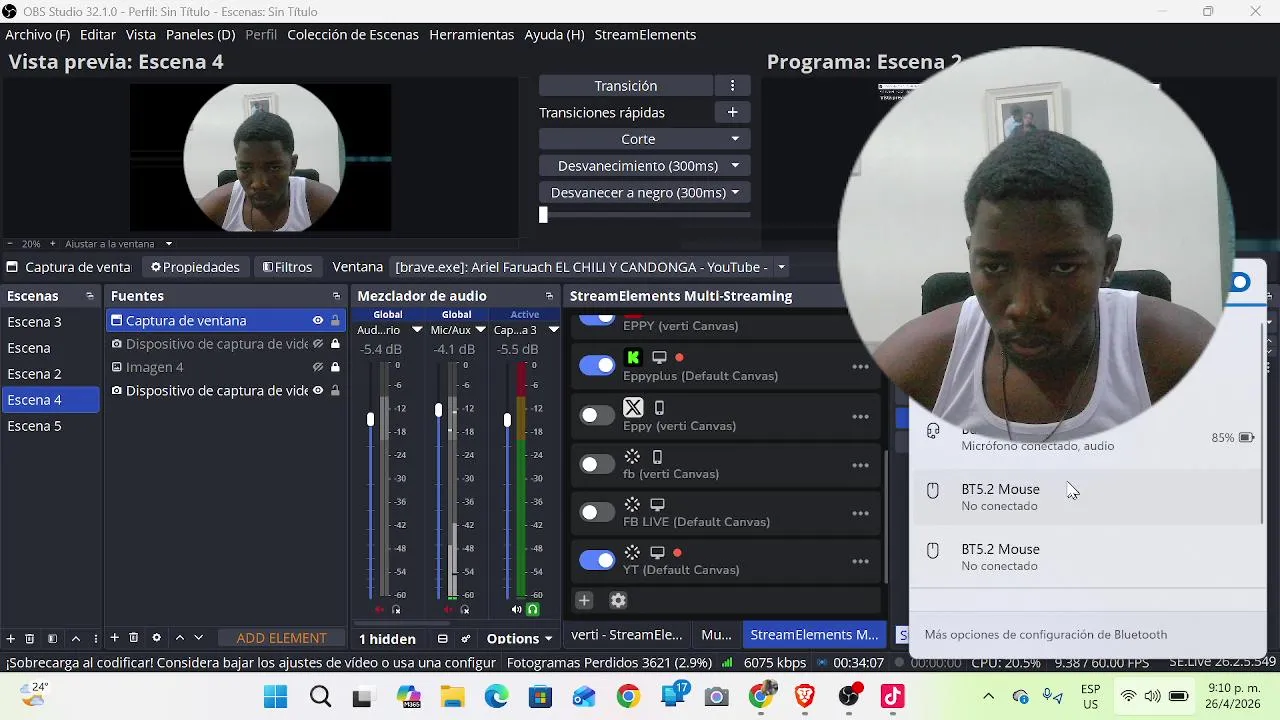
Task: Adjust the Mic/Aux volume fader
Action: pyautogui.click(x=438, y=410)
